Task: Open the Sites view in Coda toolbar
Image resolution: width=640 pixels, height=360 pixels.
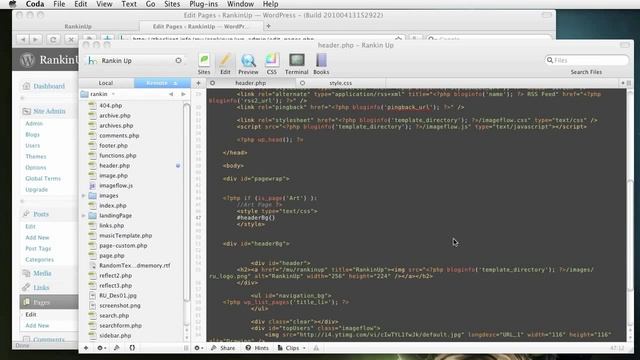Action: 204,64
